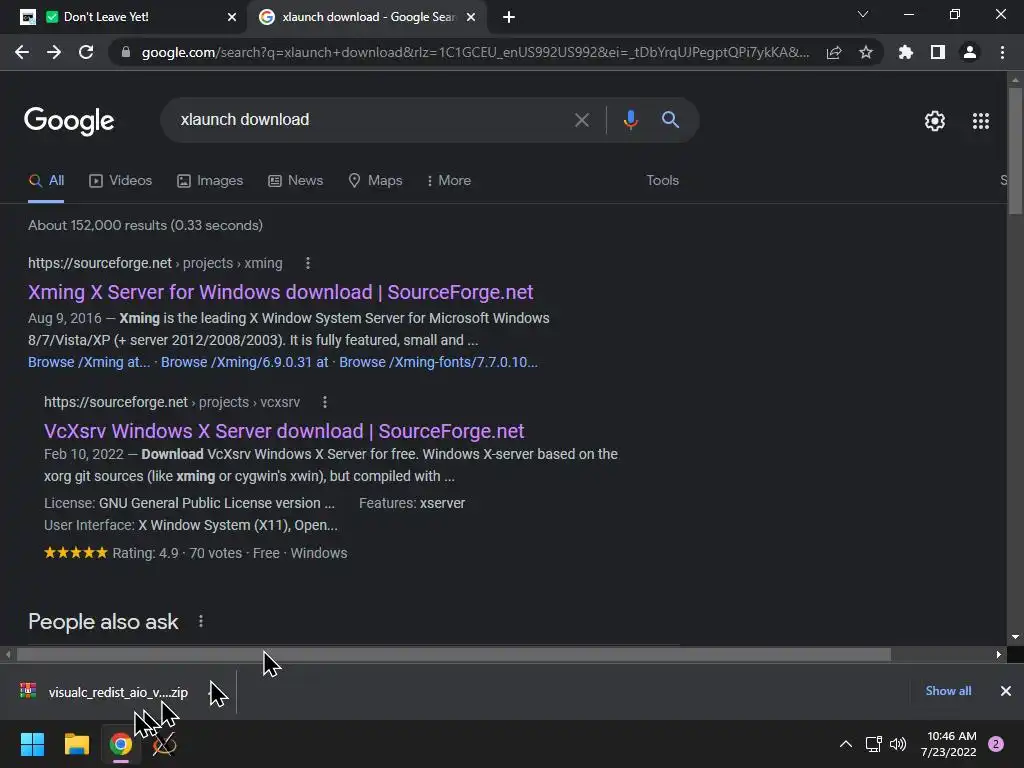Open options for the vcxsrv result
1024x768 pixels.
(x=325, y=402)
